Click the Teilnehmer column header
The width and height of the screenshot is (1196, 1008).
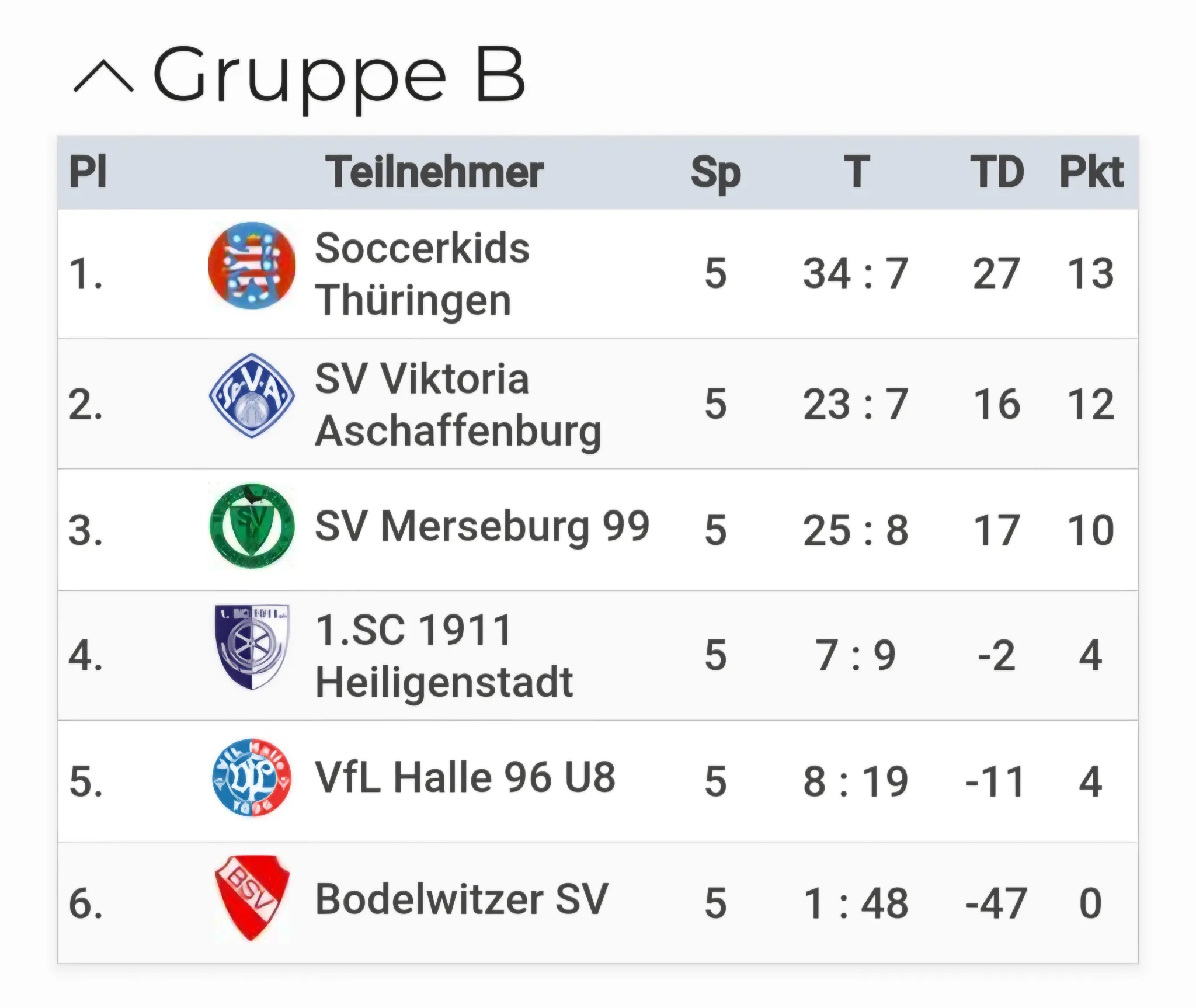434,172
